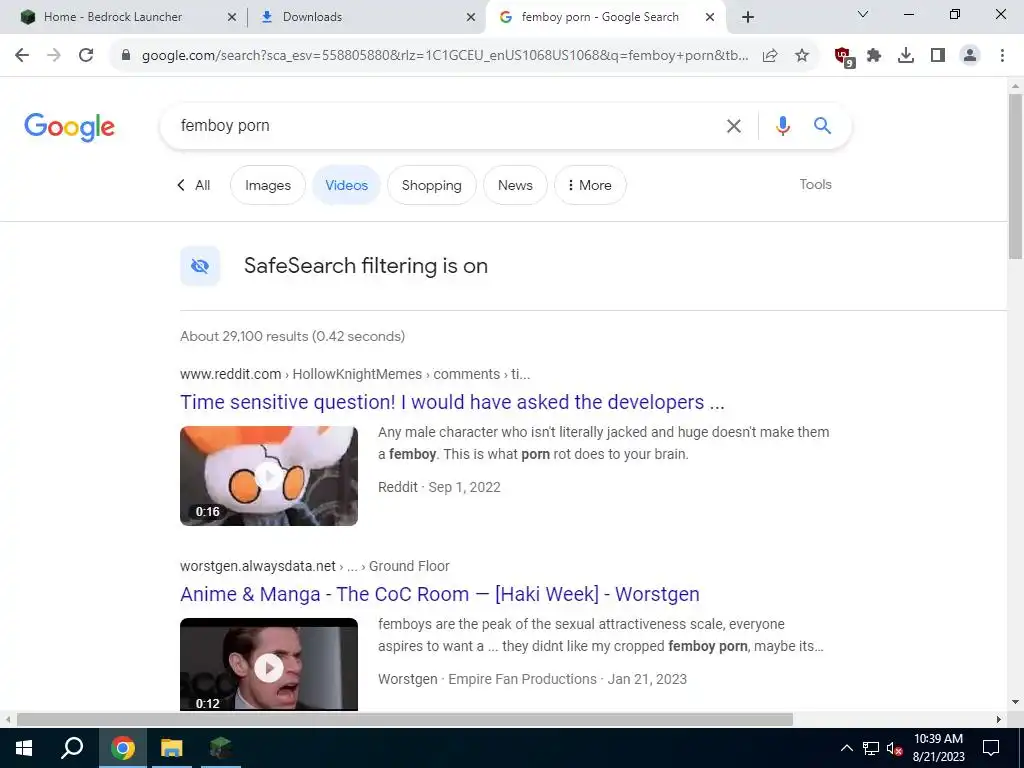Screen dimensions: 1024x768
Task: Open a new tab with the plus button
Action: 748,18
